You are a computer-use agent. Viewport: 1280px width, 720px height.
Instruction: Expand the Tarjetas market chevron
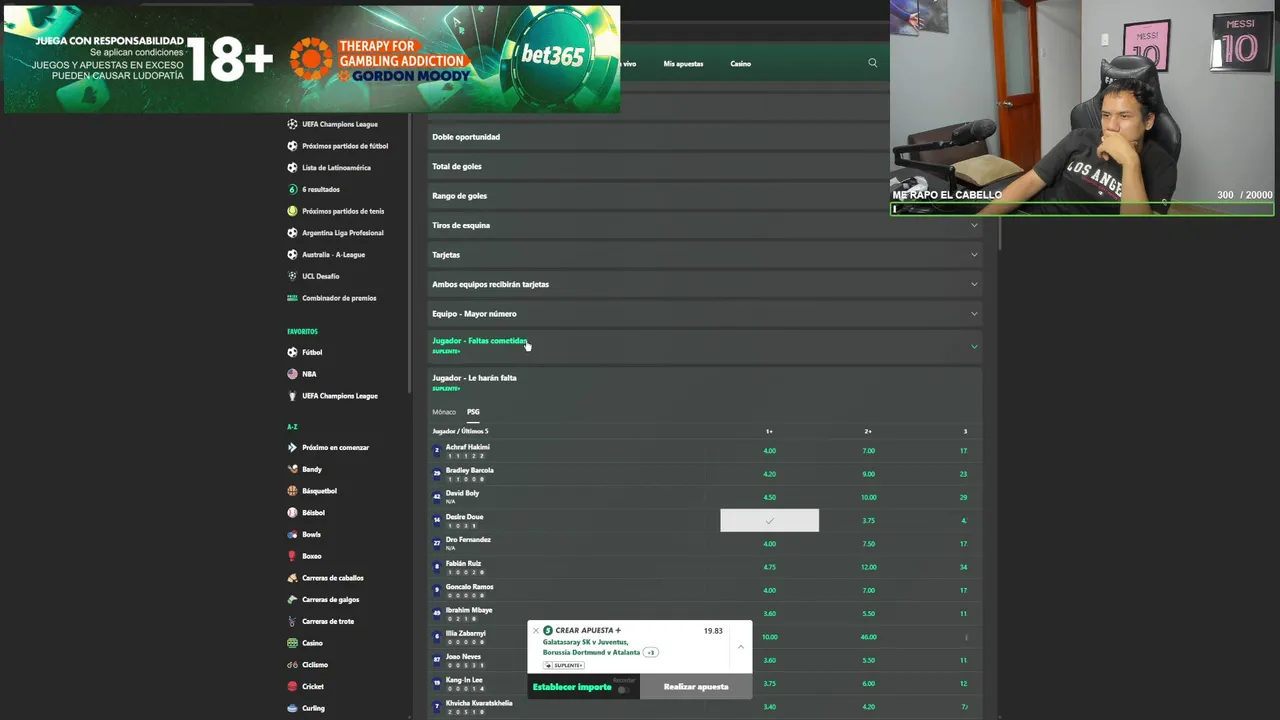click(x=974, y=255)
